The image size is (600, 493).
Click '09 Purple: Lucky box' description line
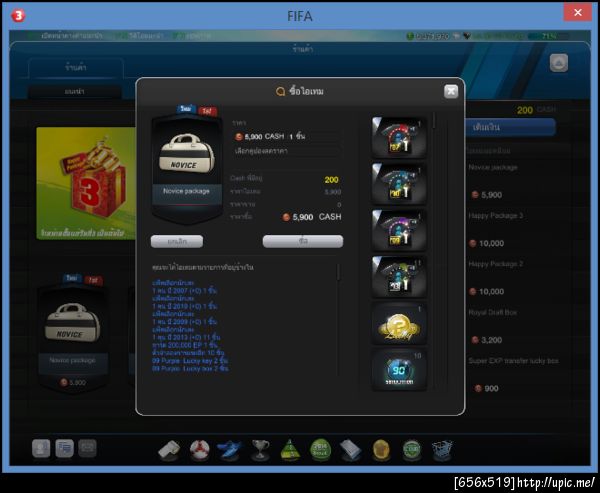coord(190,369)
